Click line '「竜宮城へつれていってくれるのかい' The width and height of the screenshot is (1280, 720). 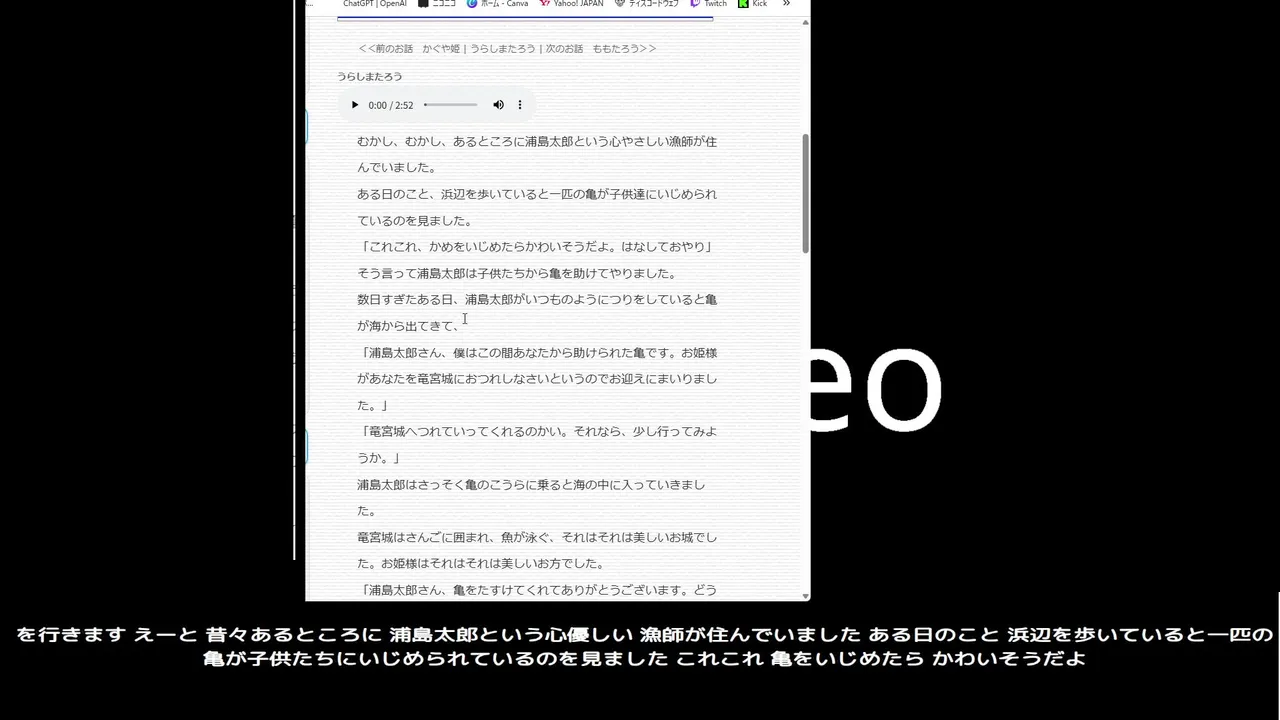[x=537, y=431]
